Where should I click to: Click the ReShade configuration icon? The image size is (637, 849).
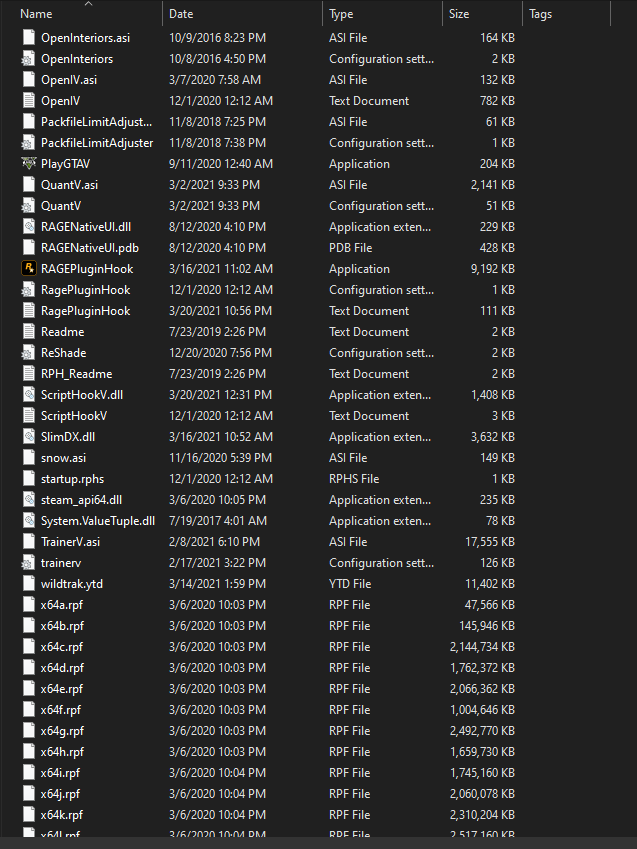tap(28, 353)
